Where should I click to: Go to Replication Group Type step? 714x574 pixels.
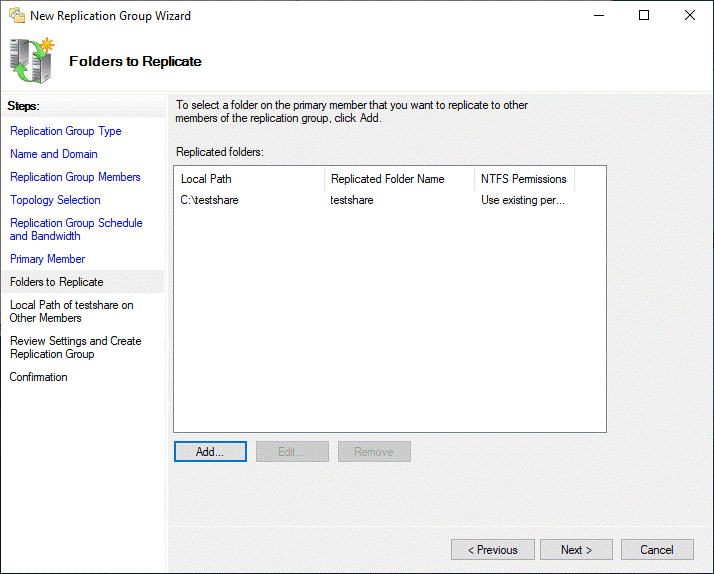(x=66, y=131)
